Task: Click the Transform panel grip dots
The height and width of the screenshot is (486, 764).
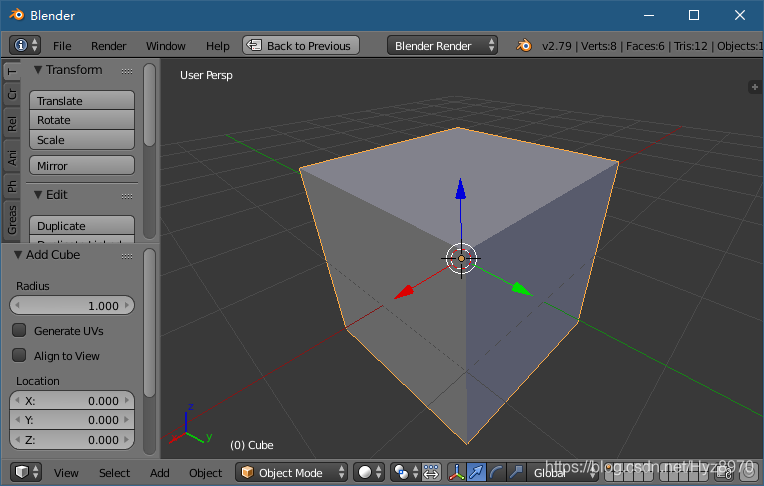Action: (x=127, y=71)
